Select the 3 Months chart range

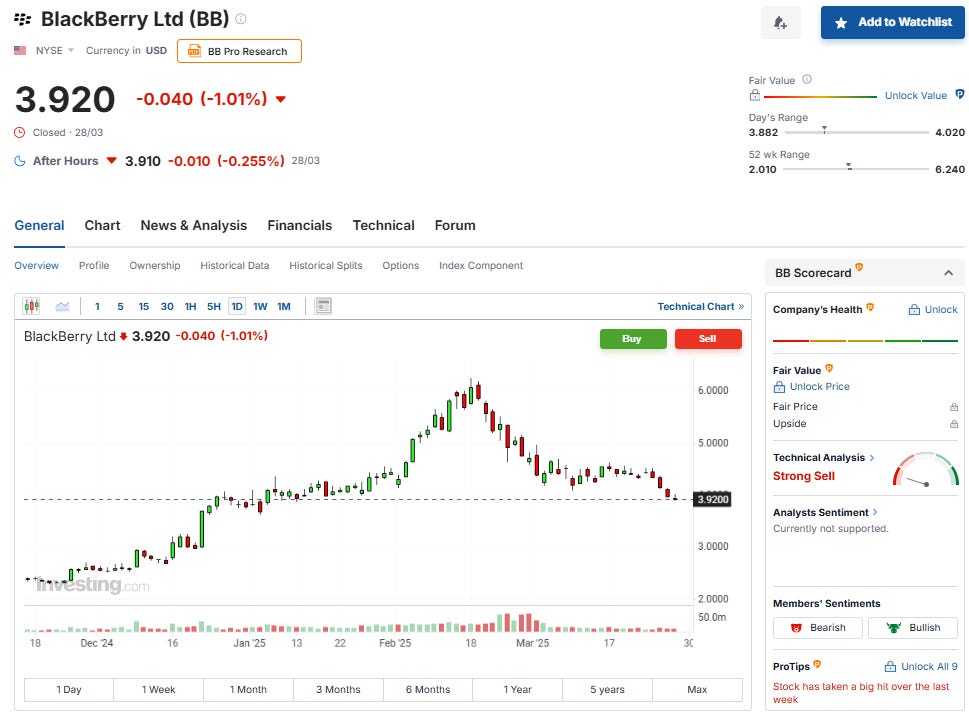[338, 689]
